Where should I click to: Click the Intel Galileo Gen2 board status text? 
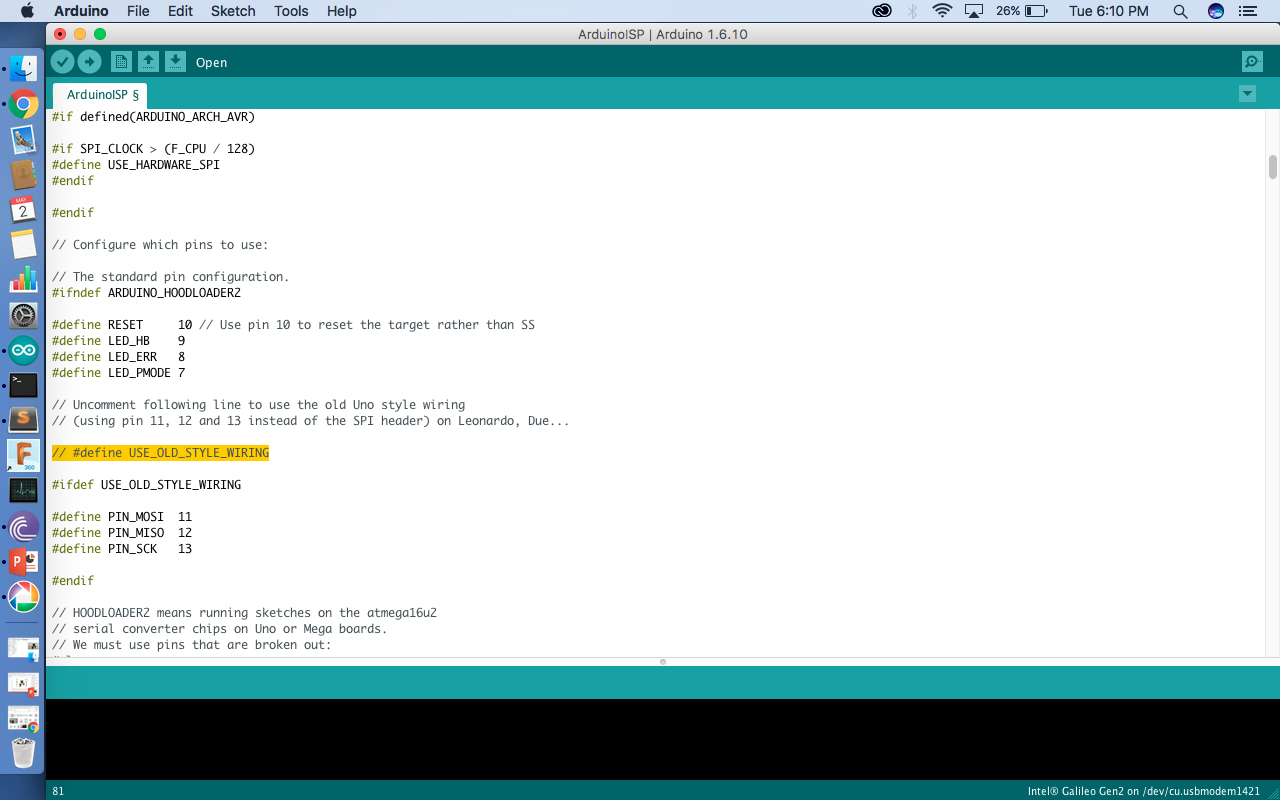(x=1143, y=791)
